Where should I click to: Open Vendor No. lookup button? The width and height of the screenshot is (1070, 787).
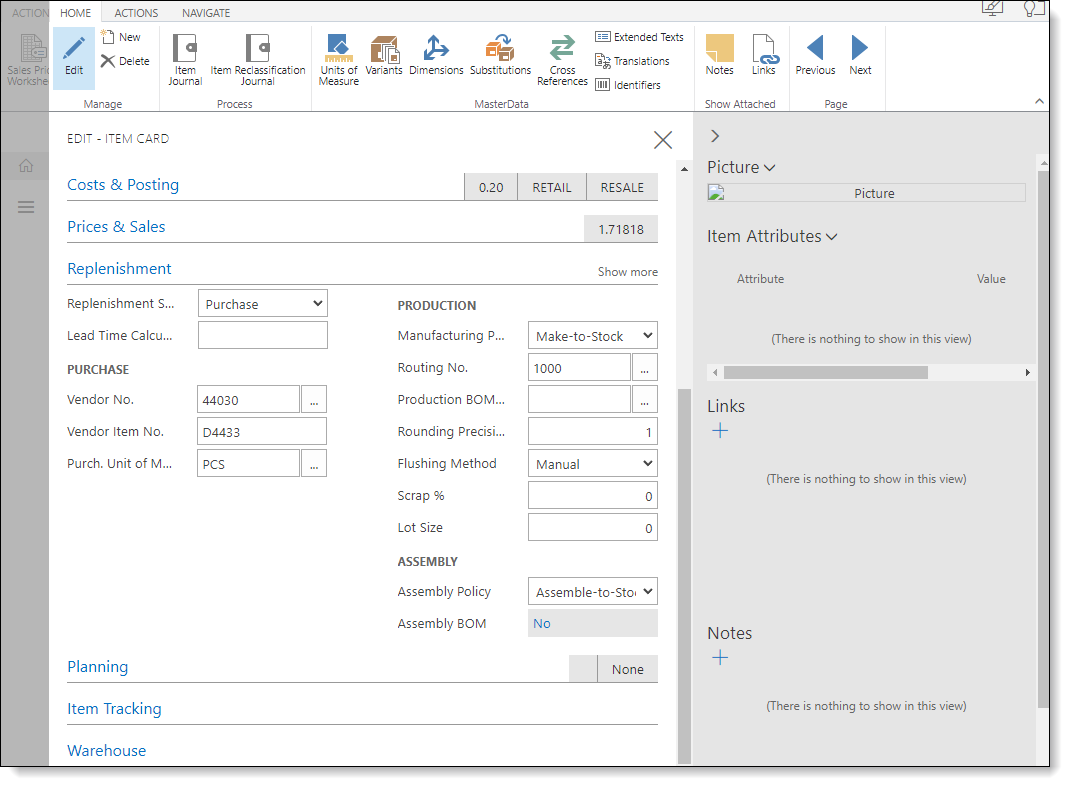tap(314, 399)
